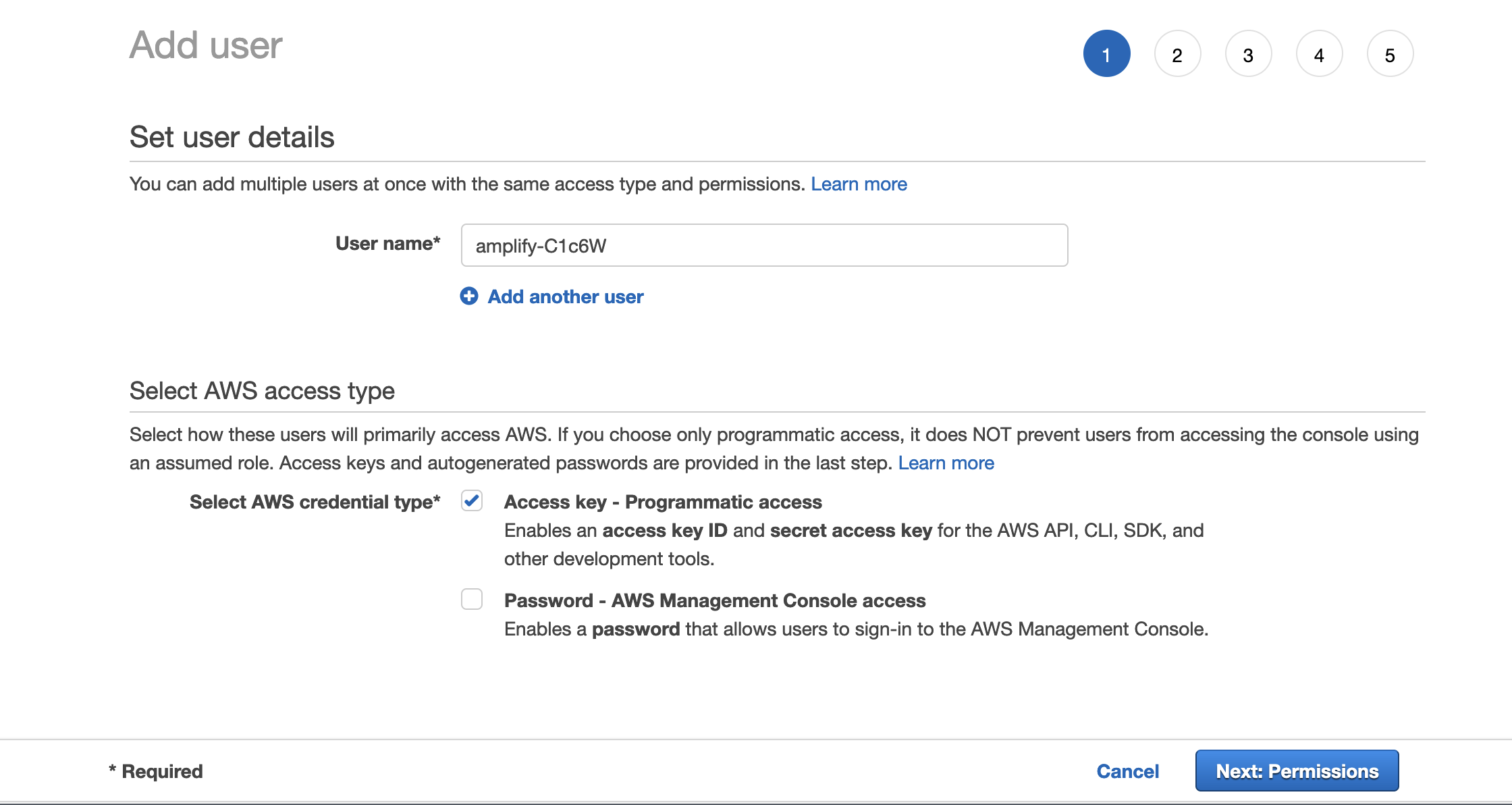Go to step 3 circle
1512x805 pixels.
1248,54
